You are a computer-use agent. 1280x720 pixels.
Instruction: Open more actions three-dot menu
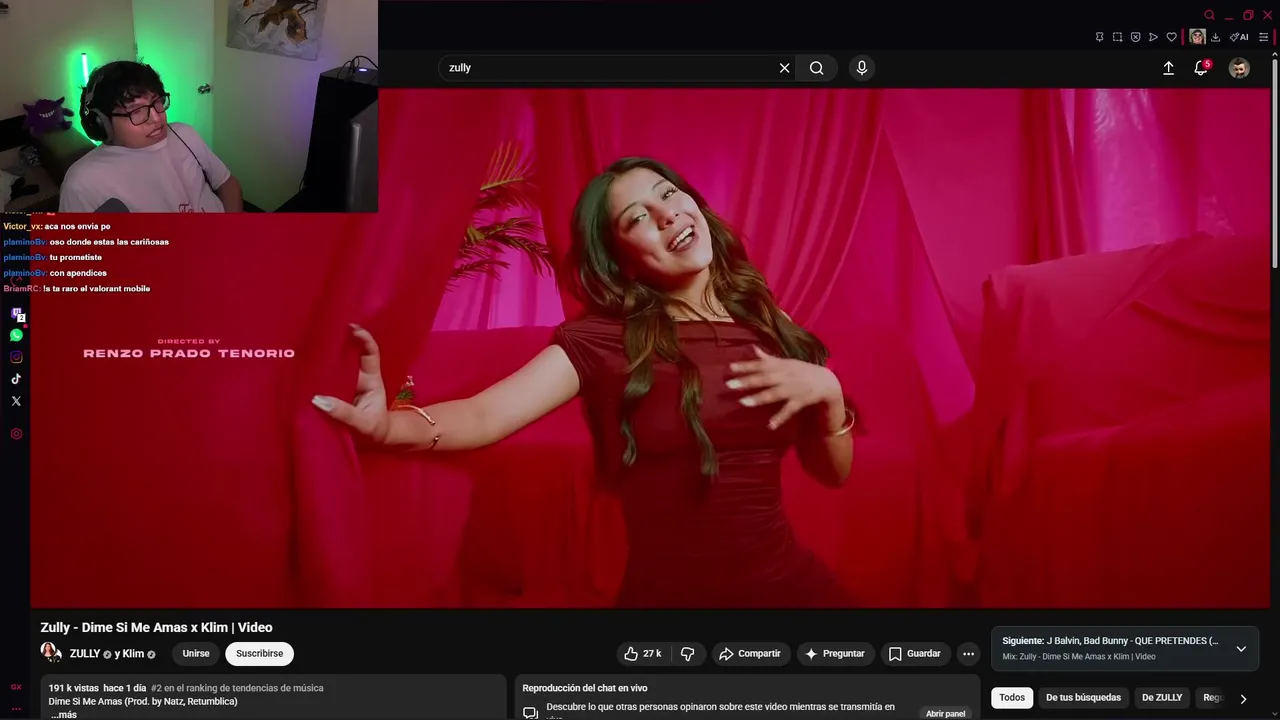coord(968,654)
